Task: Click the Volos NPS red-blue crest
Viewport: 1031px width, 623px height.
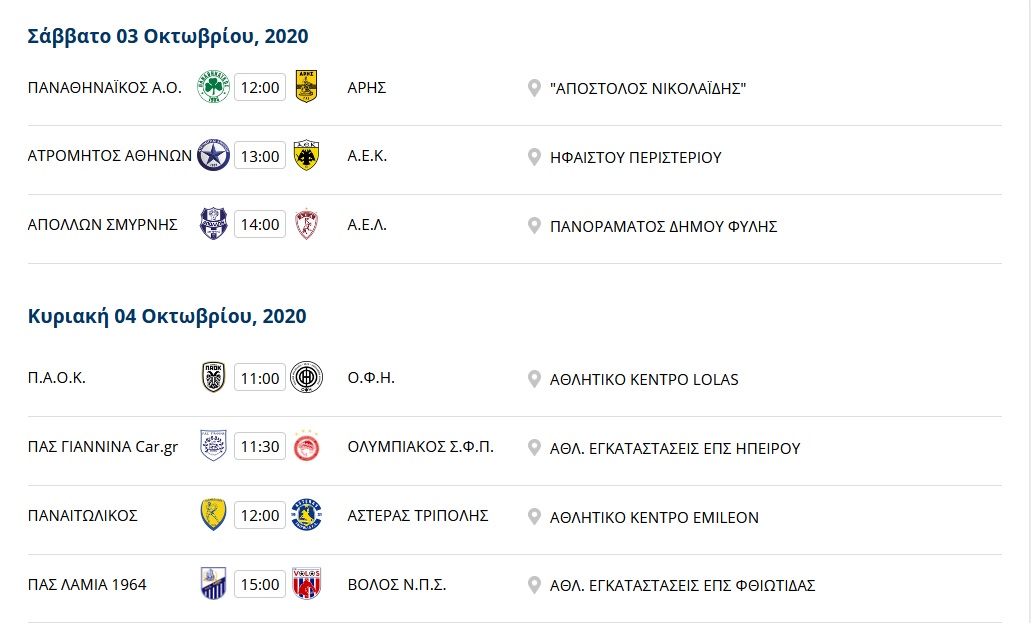Action: tap(306, 584)
